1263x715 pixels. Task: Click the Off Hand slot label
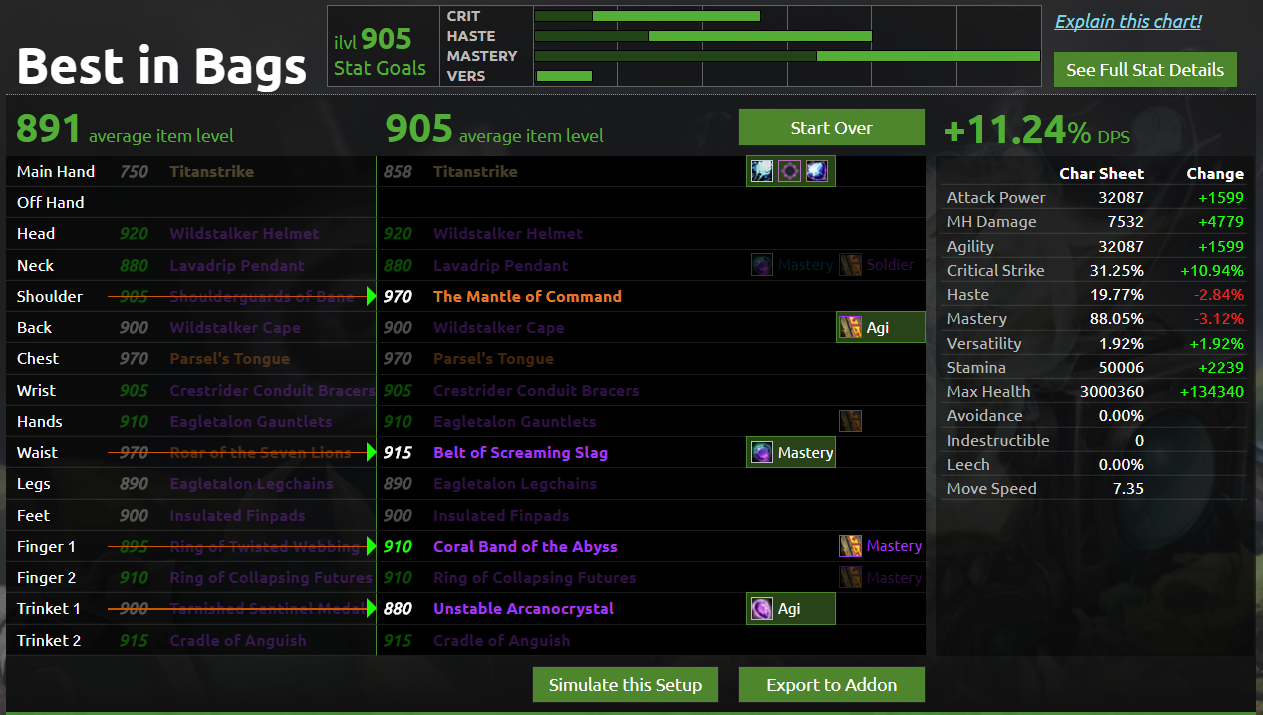tap(51, 202)
